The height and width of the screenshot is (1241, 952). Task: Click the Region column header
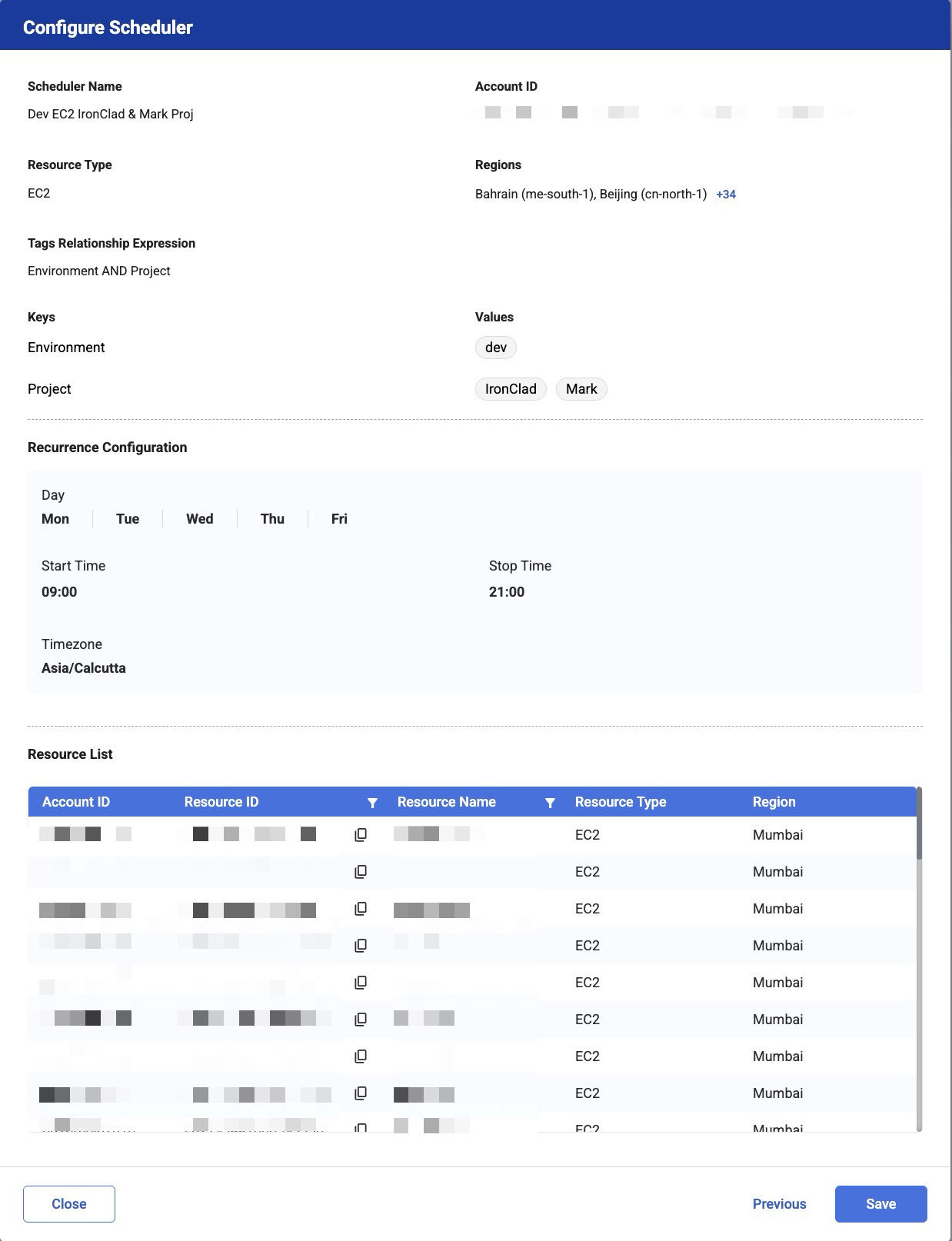[774, 802]
